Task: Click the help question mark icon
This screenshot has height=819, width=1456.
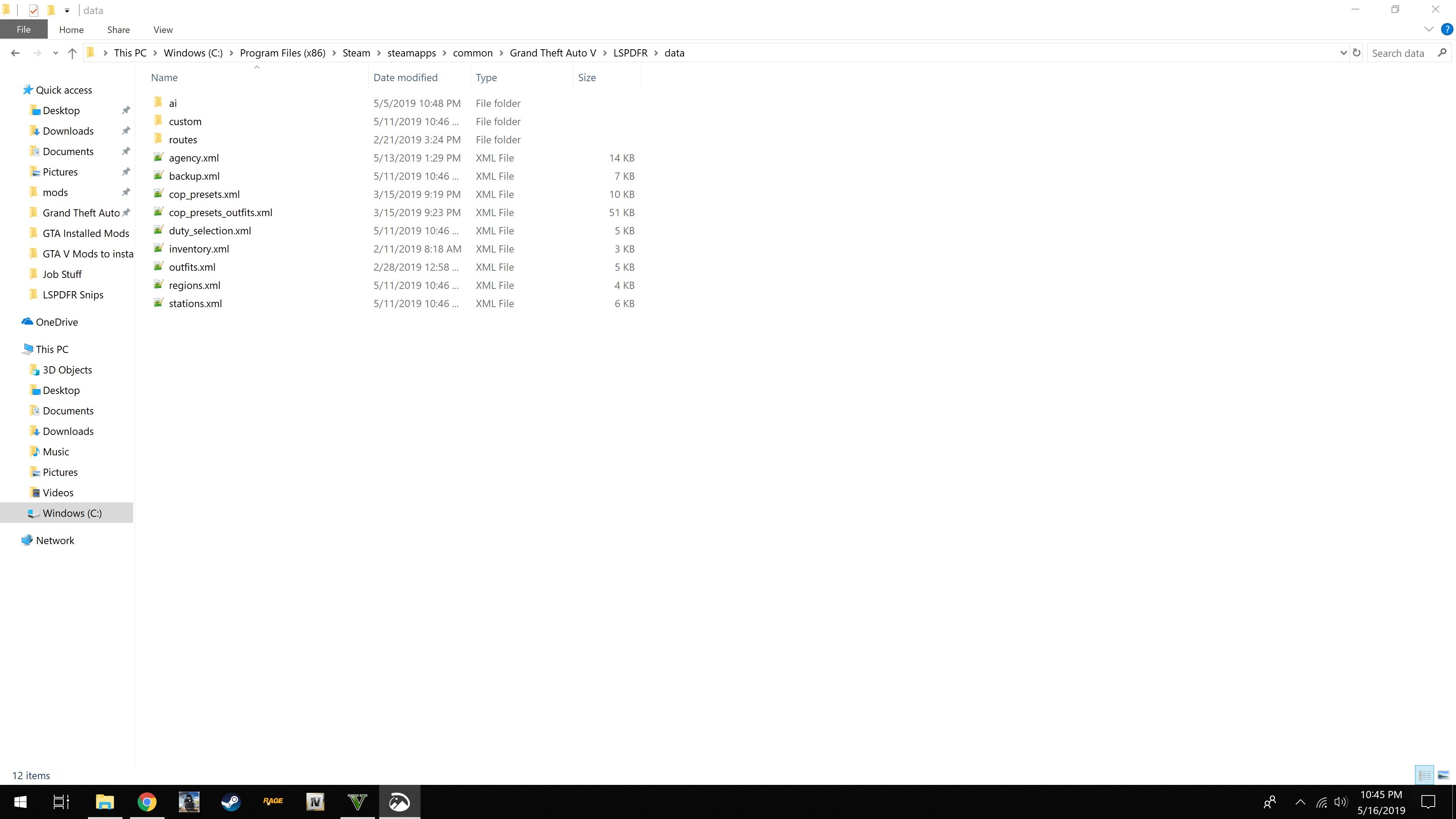Action: click(1447, 30)
